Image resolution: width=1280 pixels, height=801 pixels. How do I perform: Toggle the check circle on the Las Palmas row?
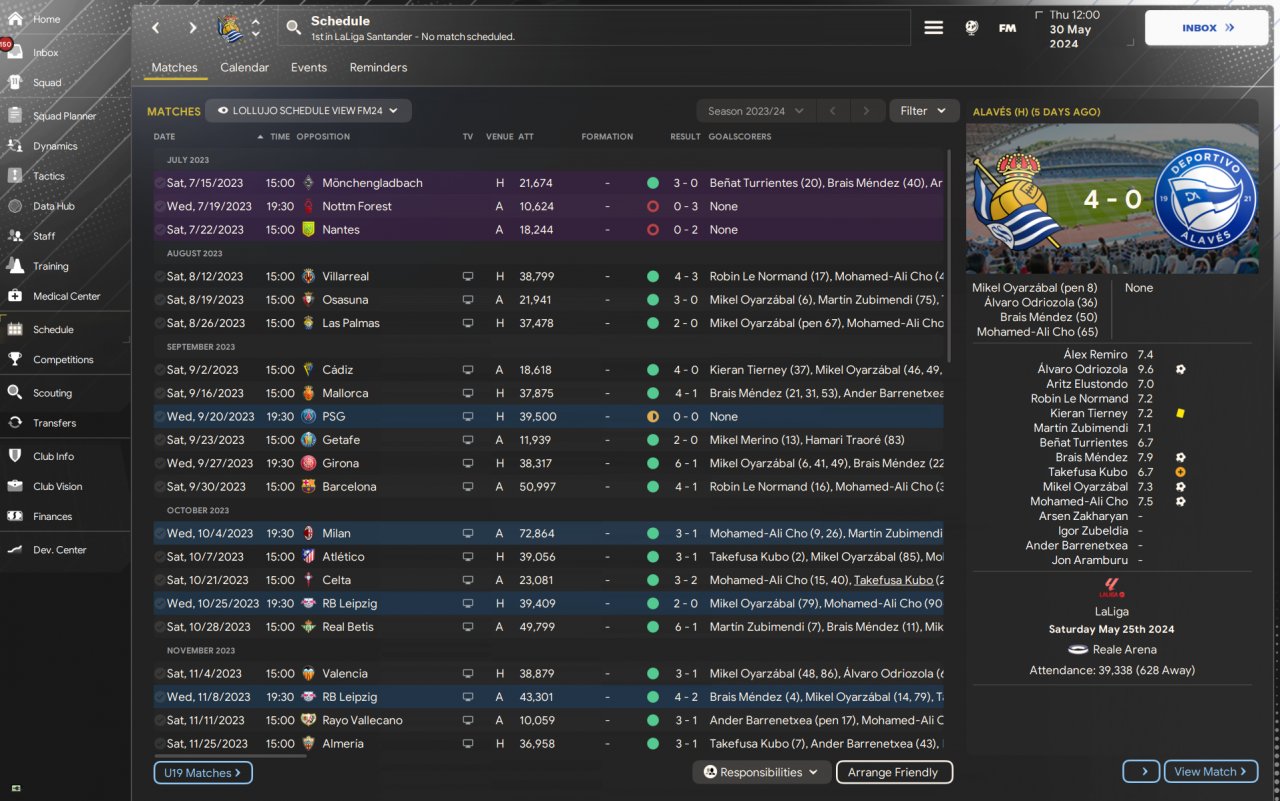pyautogui.click(x=159, y=323)
